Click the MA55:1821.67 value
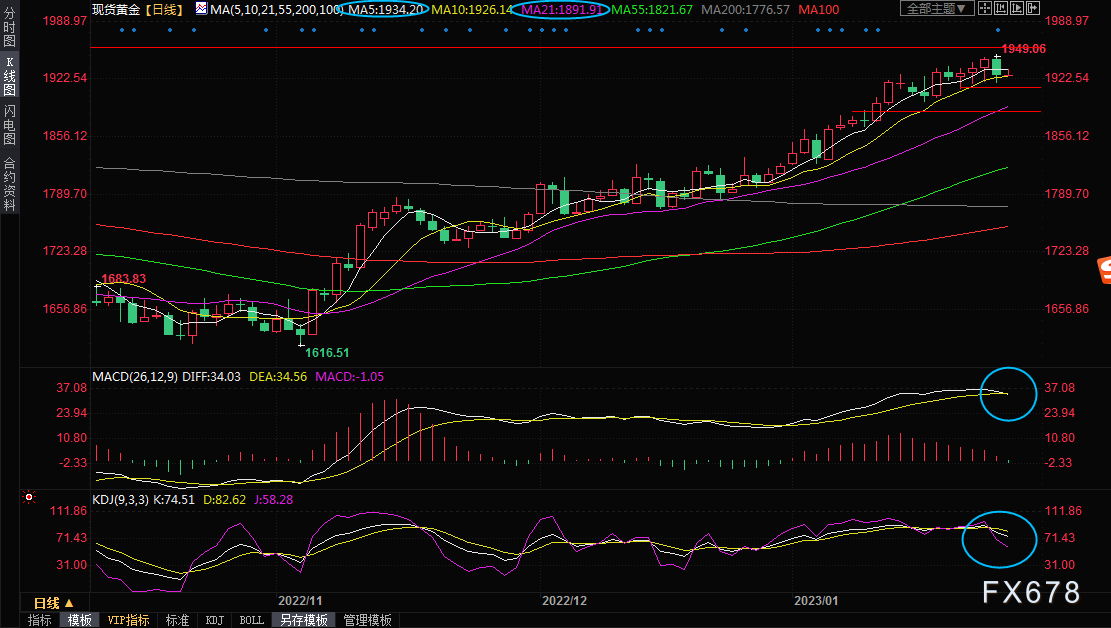Image resolution: width=1111 pixels, height=628 pixels. click(652, 9)
